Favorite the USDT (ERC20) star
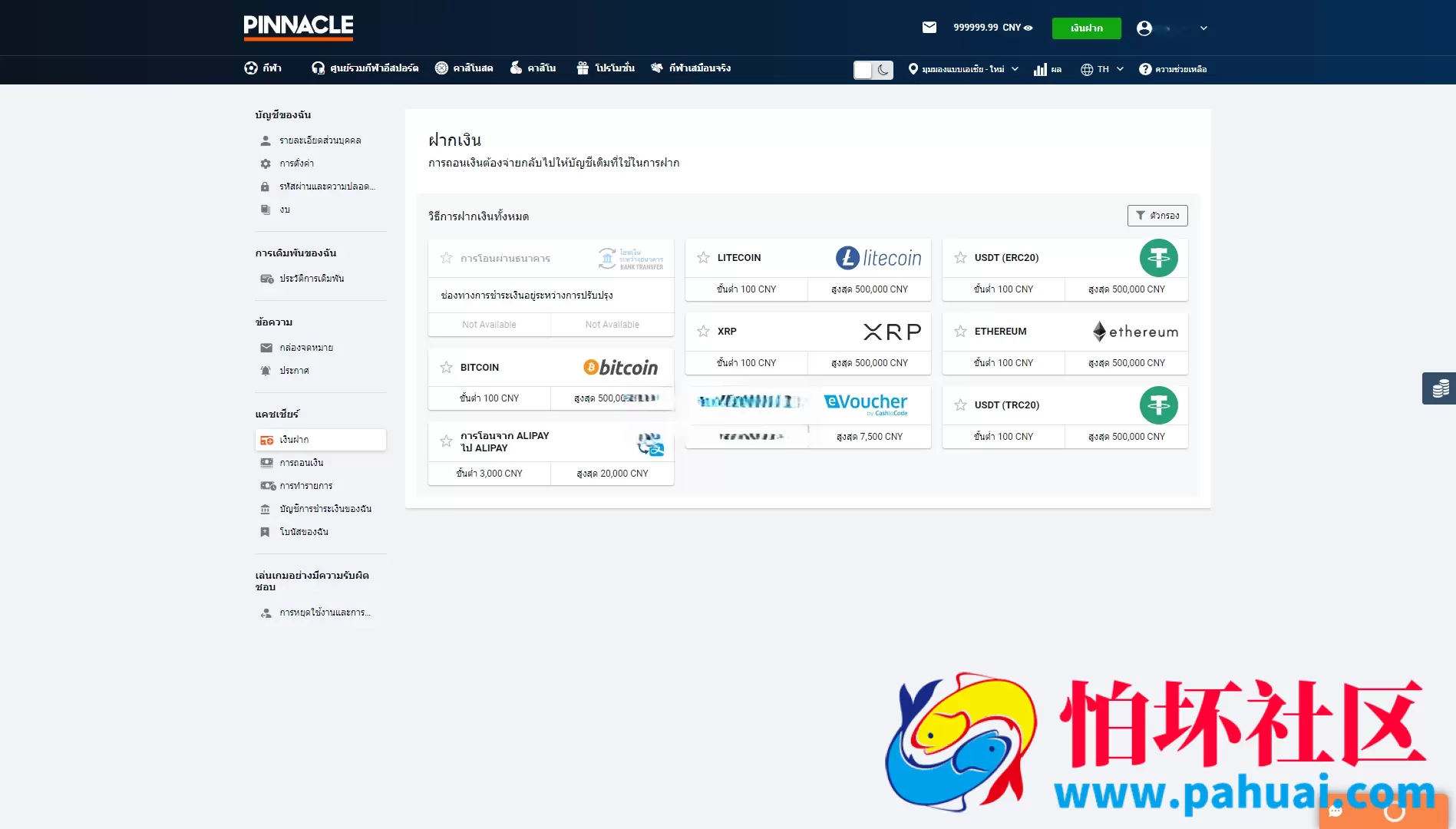Screen dimensions: 1456x829 click(x=960, y=258)
